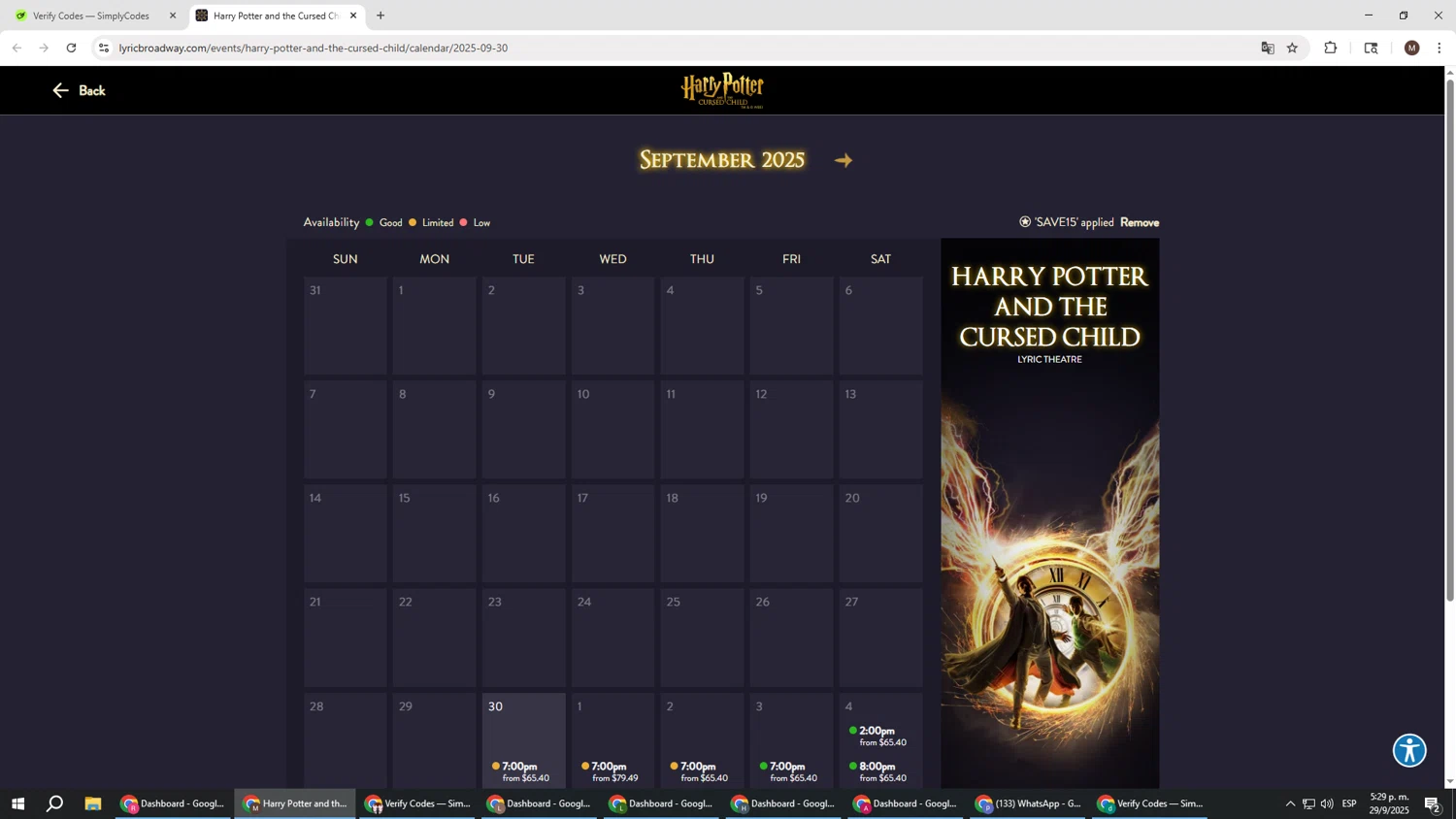Open the side panel search icon in Chrome
The height and width of the screenshot is (819, 1456).
(1371, 48)
